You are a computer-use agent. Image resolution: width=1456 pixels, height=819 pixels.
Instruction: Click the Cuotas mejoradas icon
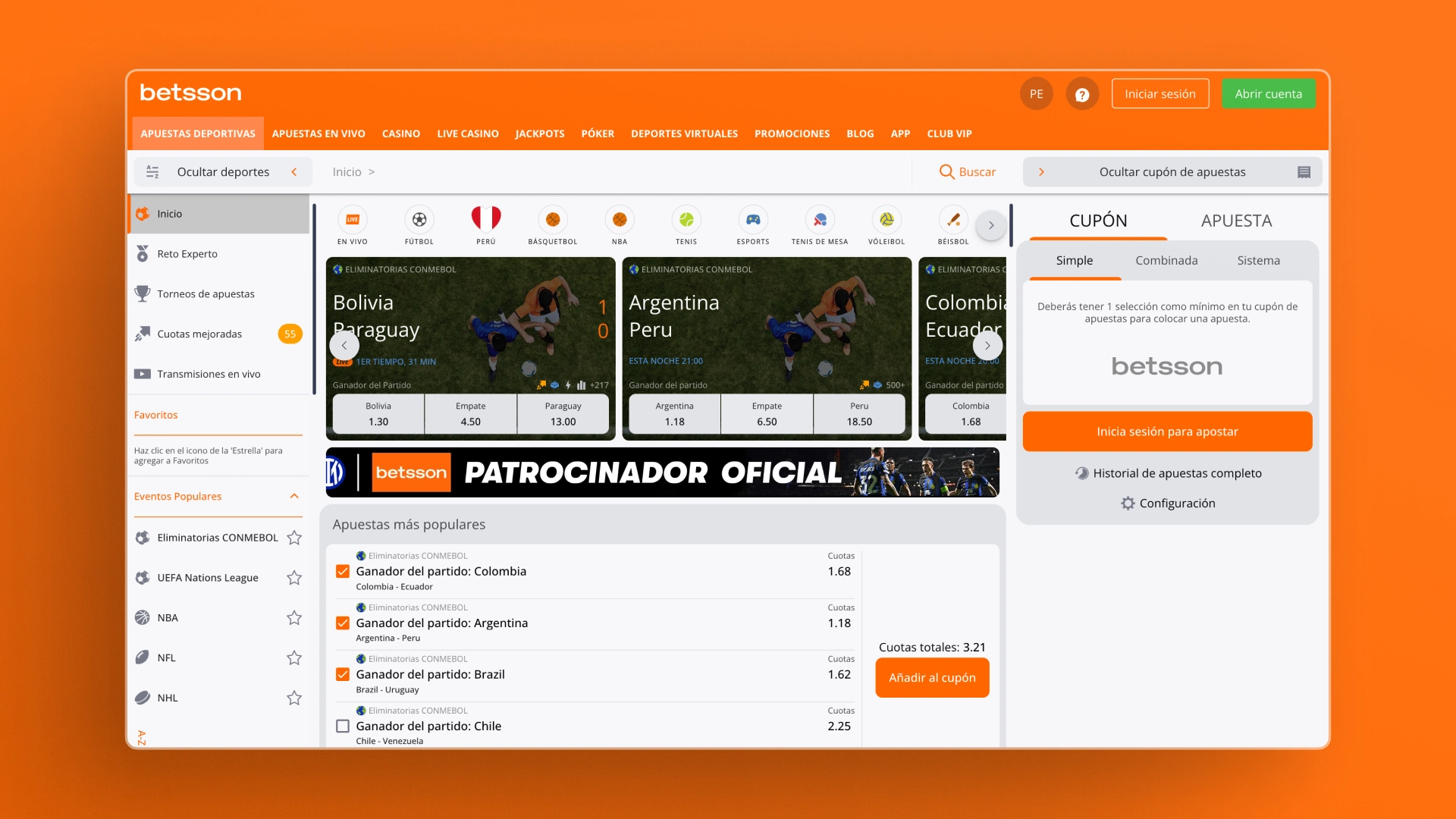pos(143,334)
